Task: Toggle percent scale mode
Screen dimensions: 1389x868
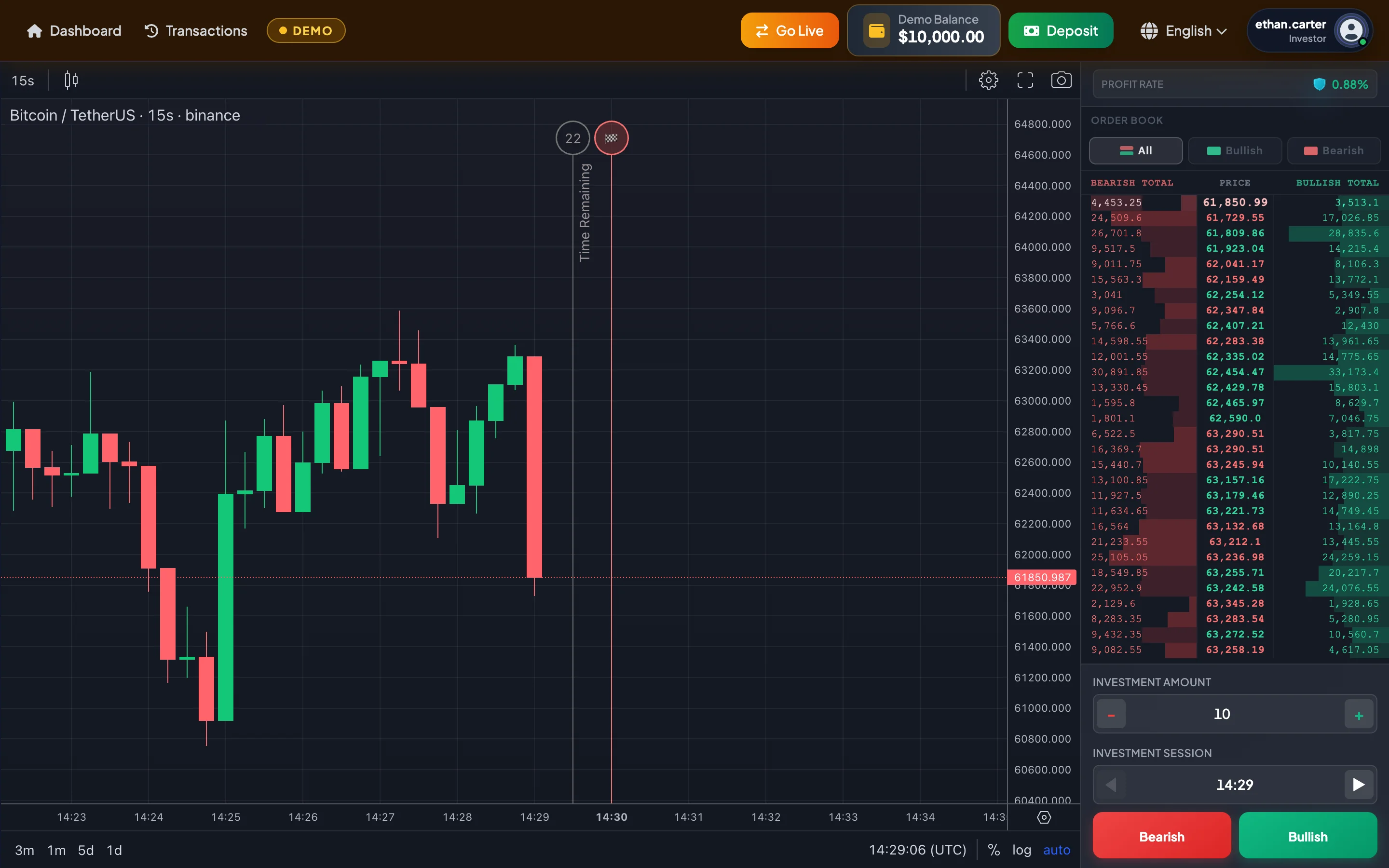Action: point(994,850)
